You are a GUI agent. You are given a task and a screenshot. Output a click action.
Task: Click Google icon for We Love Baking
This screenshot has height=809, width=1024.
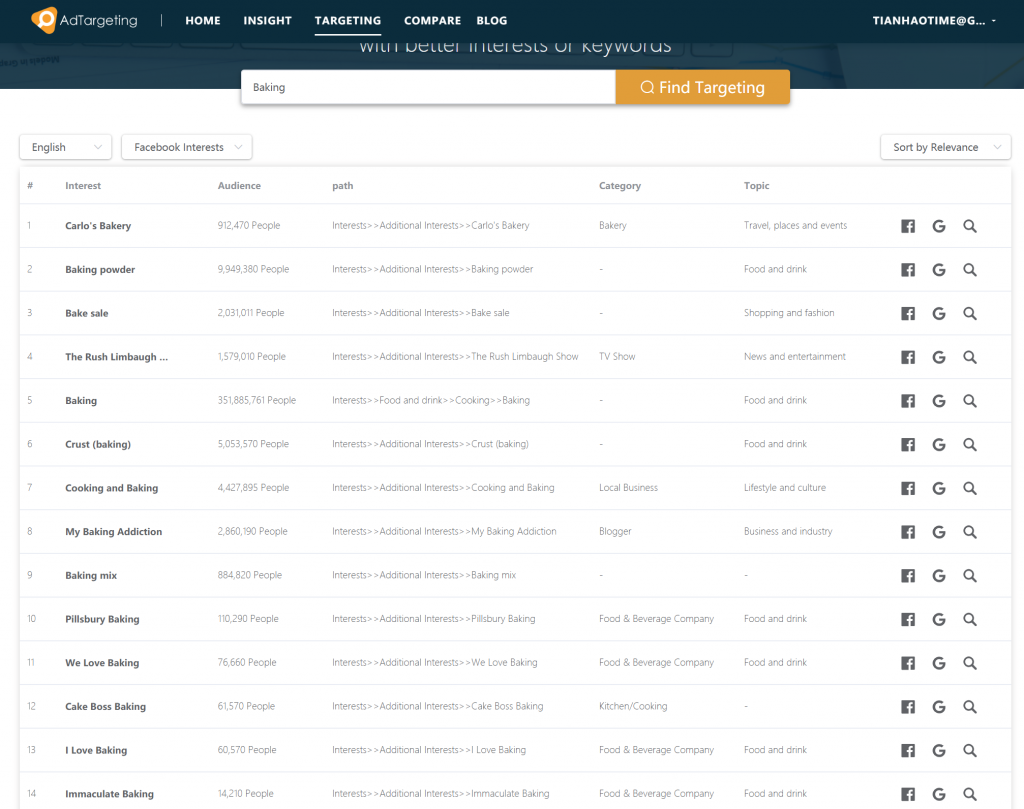coord(938,663)
